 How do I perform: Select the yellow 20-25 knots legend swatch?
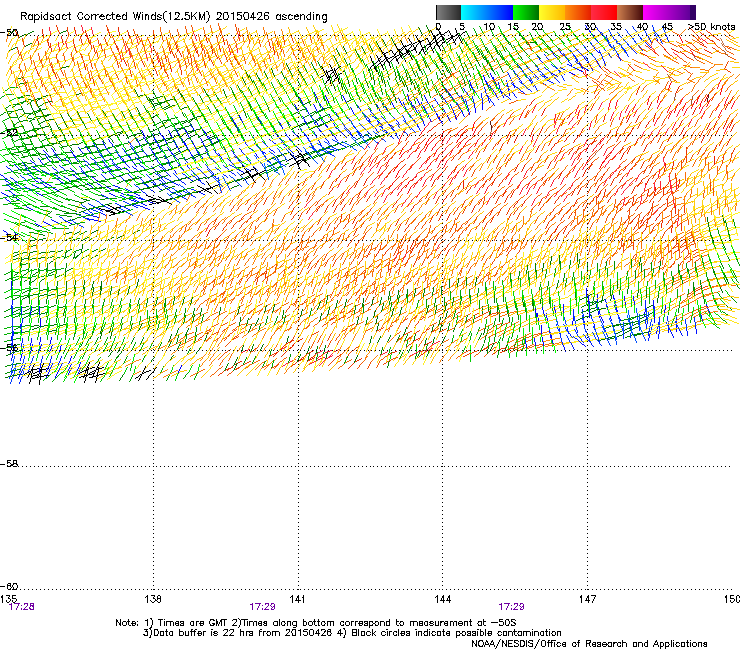tap(552, 12)
